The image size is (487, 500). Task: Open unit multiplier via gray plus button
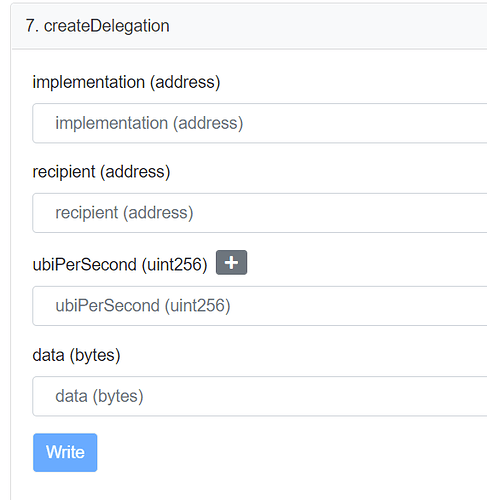click(x=231, y=262)
